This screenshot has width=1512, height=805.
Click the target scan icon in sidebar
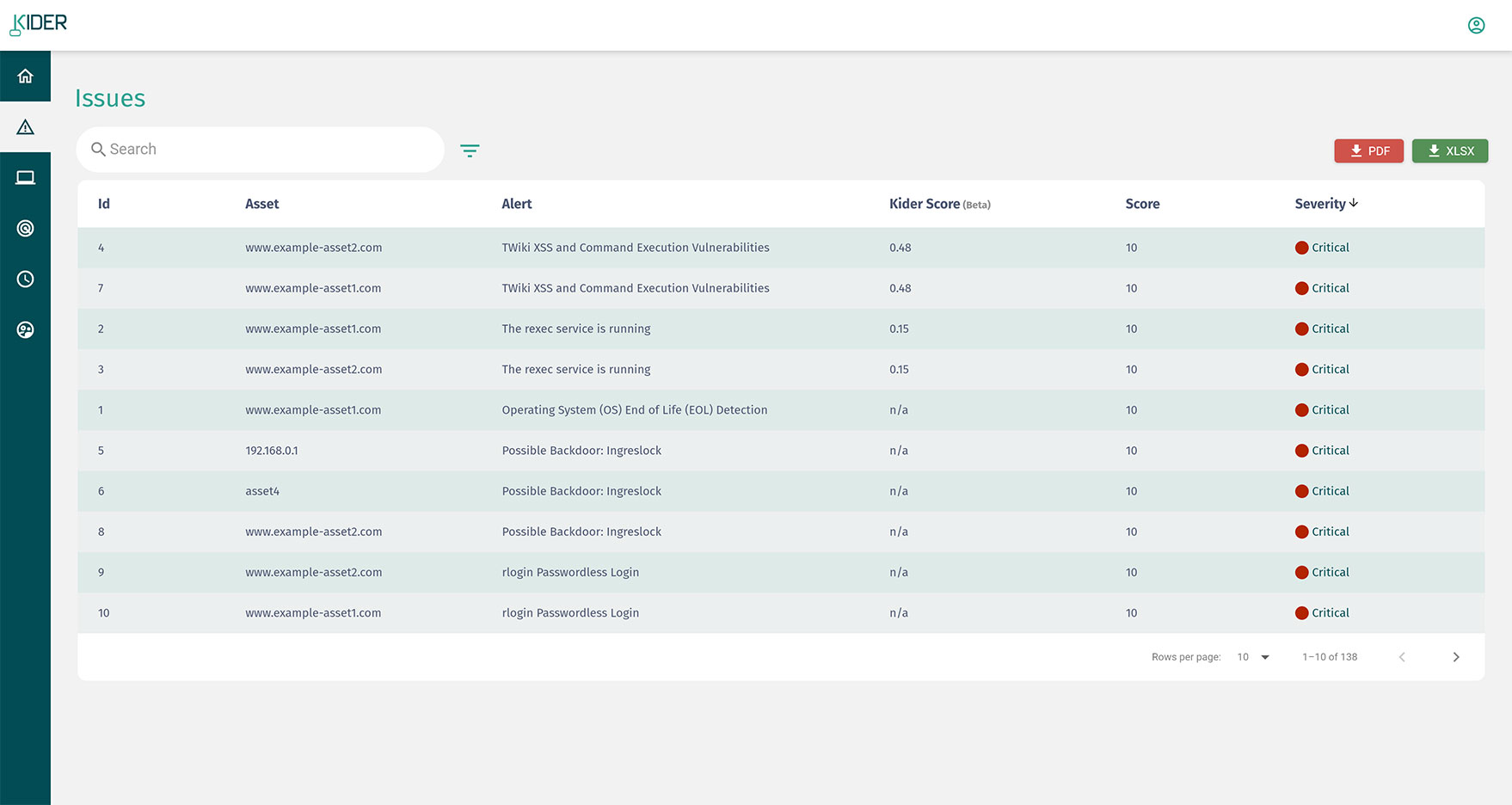pyautogui.click(x=25, y=229)
